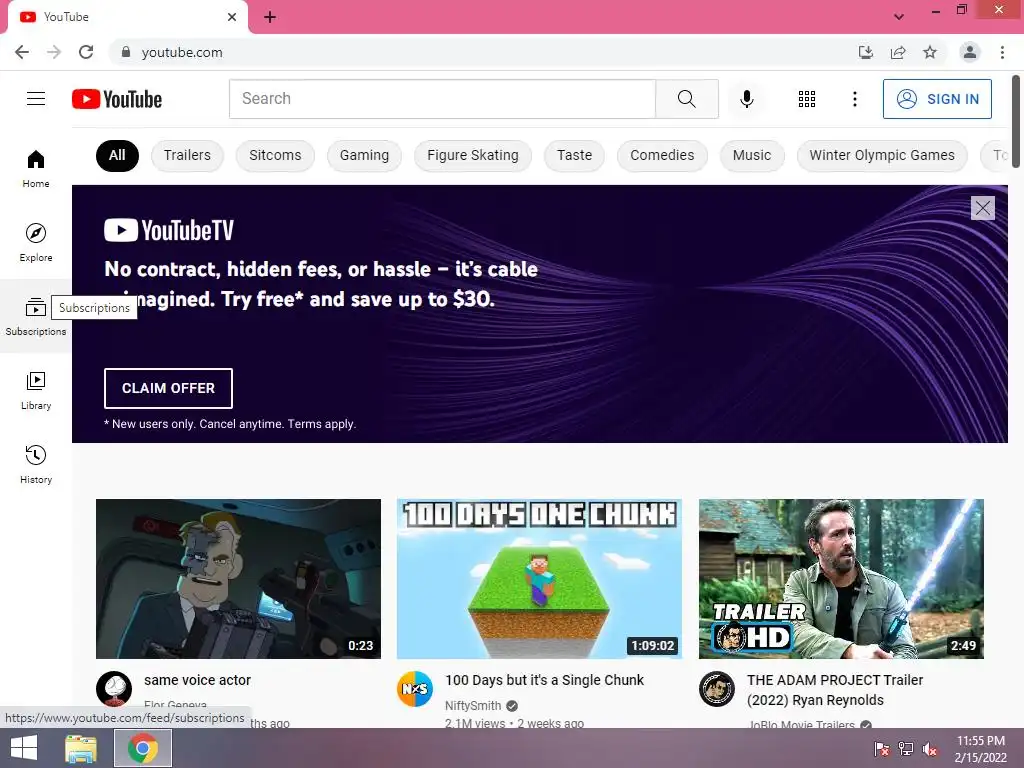Reload the page
The width and height of the screenshot is (1024, 768).
86,52
